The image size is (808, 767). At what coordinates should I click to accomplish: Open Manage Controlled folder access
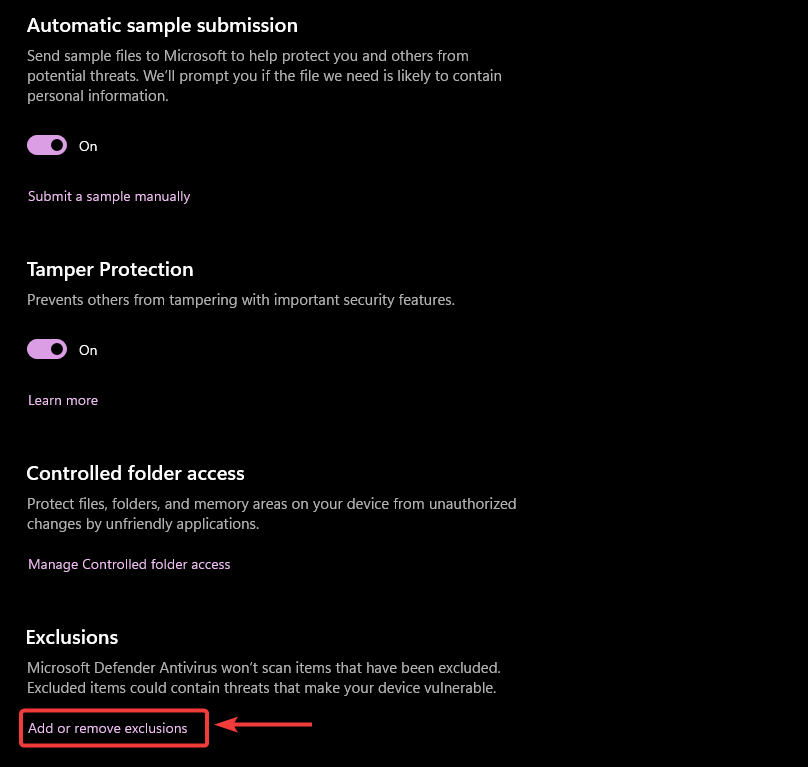coord(129,565)
